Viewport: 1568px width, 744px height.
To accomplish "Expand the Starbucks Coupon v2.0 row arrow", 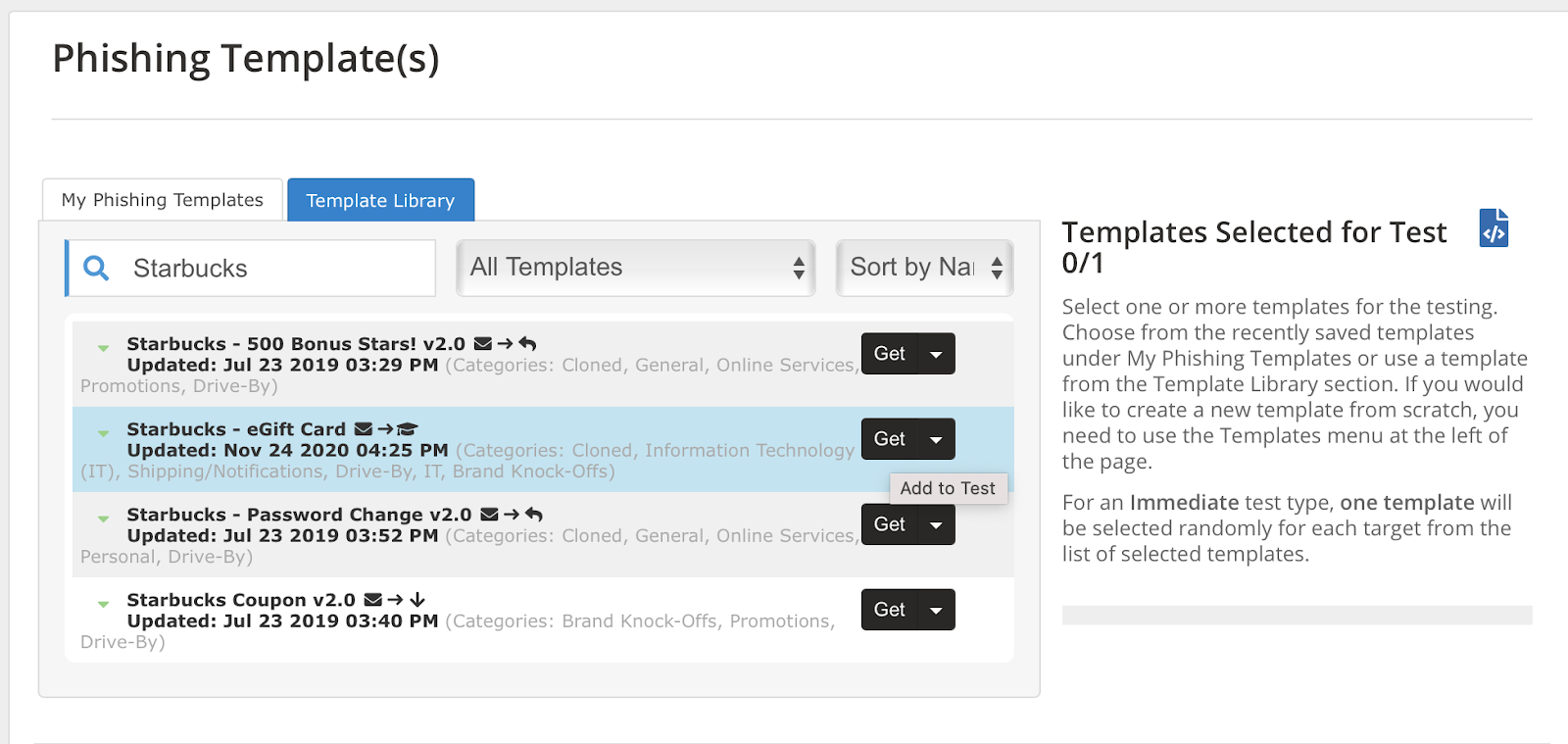I will coord(103,604).
